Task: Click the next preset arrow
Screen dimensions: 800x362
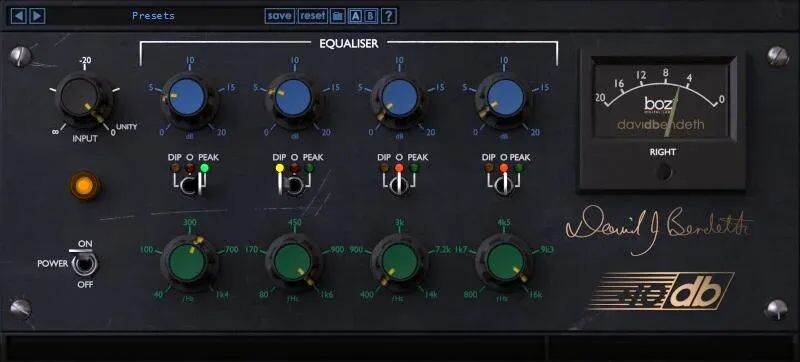Action: pyautogui.click(x=37, y=16)
